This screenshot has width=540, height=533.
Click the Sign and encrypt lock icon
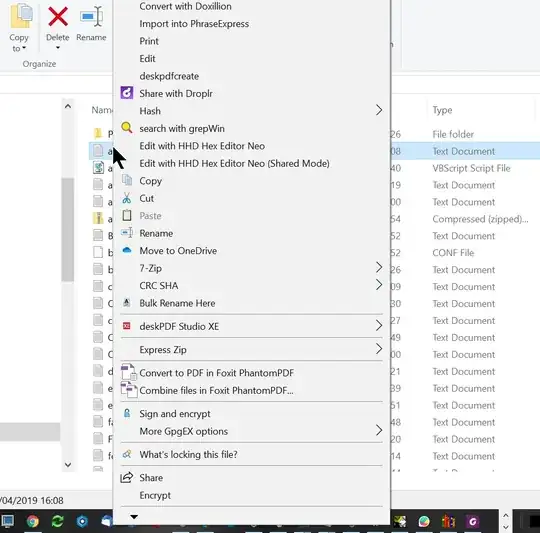pyautogui.click(x=127, y=413)
